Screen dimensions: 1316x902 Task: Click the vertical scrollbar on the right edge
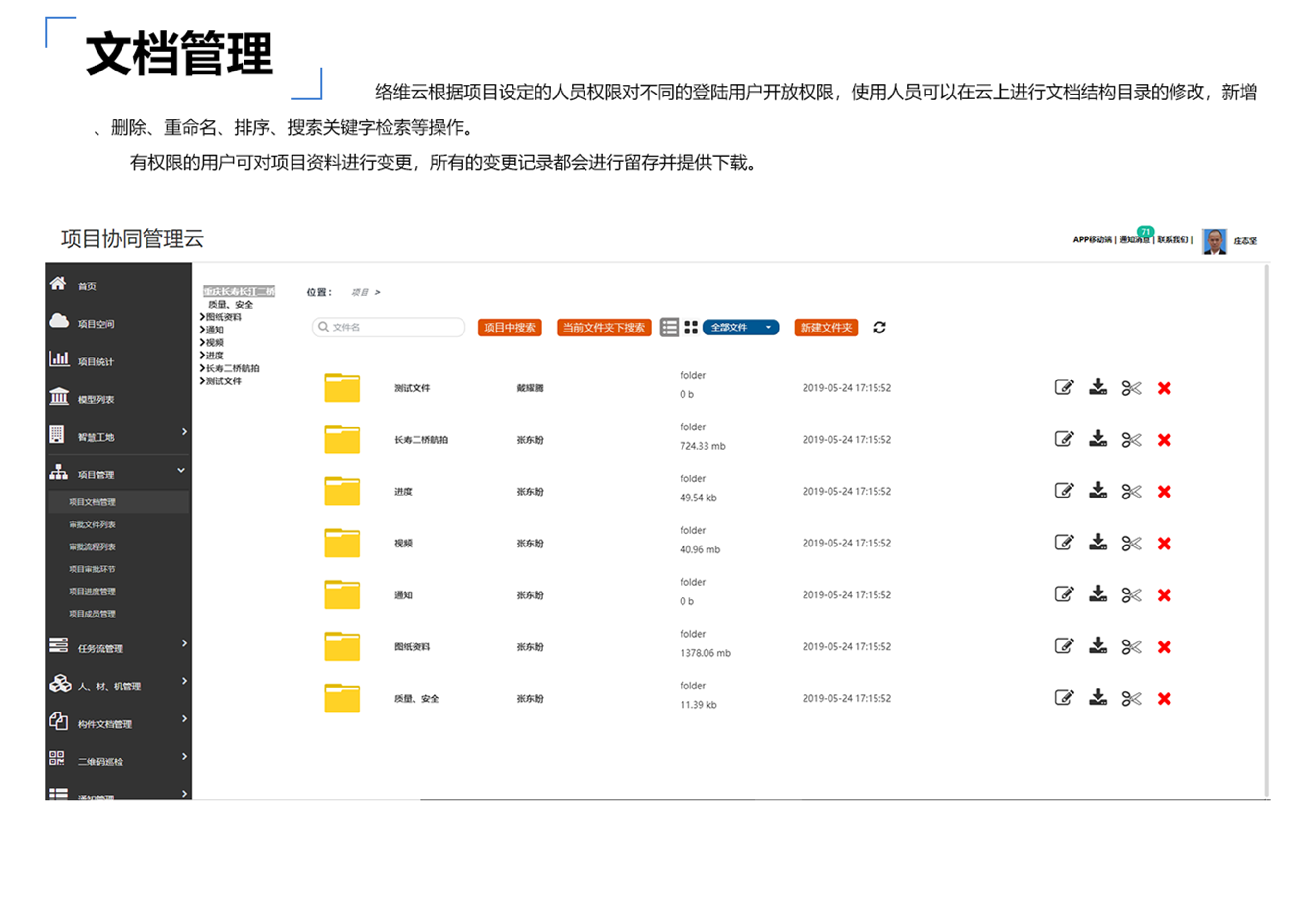tap(1267, 530)
